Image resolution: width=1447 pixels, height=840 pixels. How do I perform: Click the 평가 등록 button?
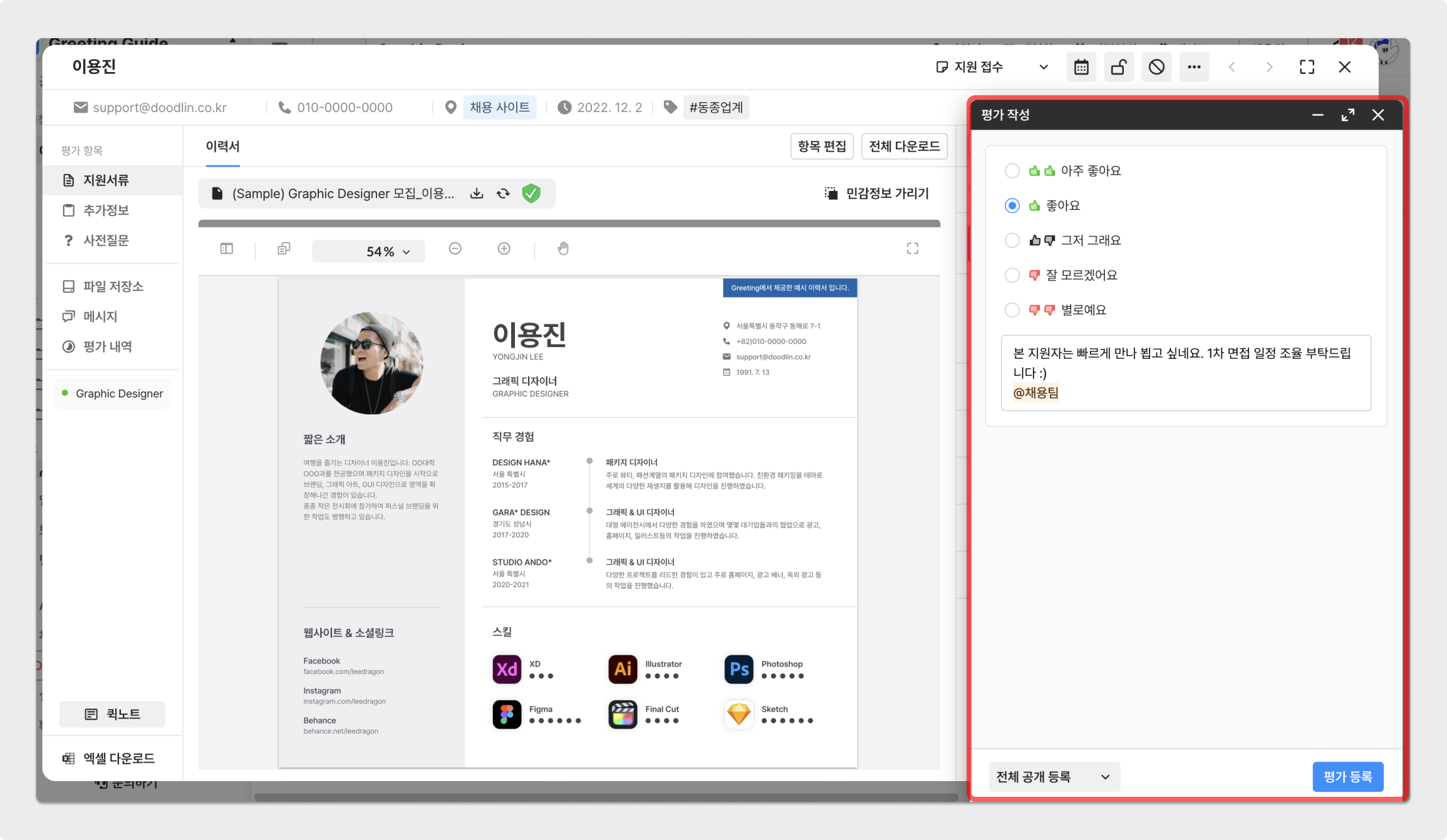point(1347,777)
